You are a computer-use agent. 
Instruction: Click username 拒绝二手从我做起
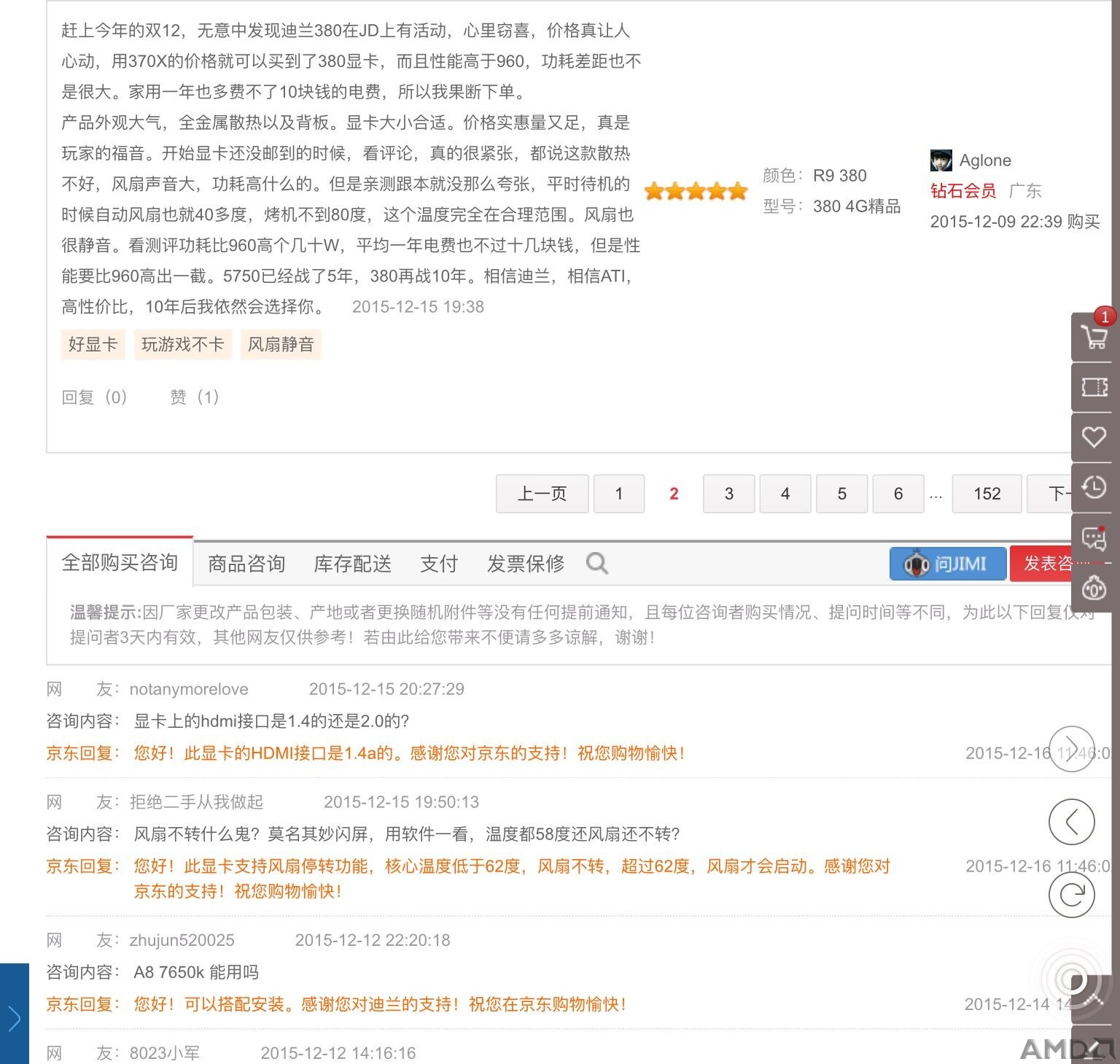tap(196, 802)
